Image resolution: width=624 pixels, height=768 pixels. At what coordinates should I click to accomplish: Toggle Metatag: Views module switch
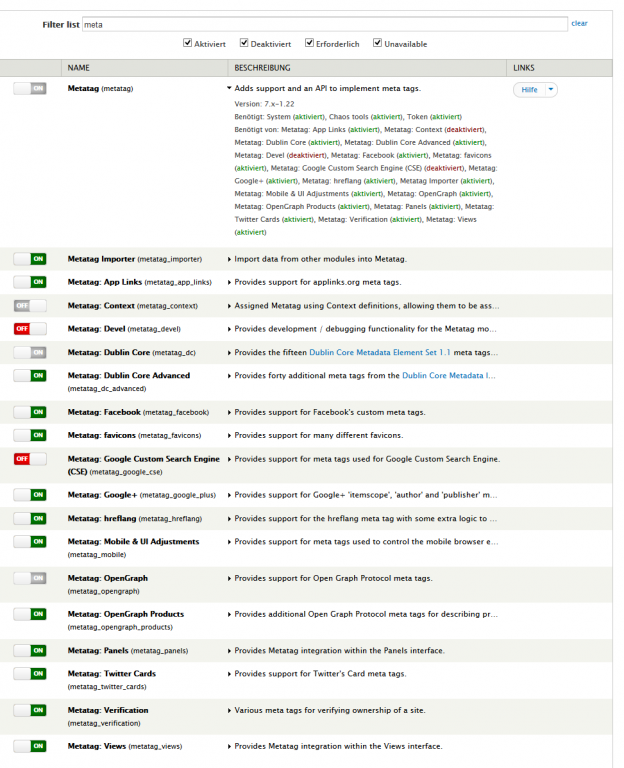coord(30,746)
